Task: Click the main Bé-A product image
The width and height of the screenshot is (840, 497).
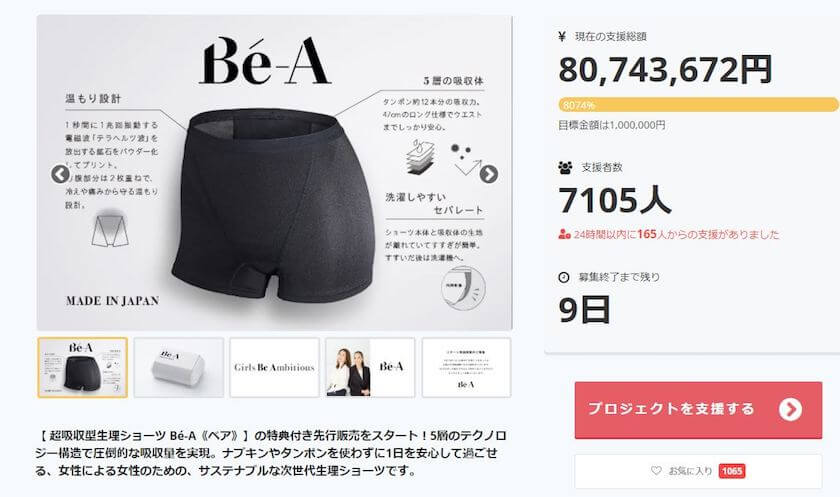Action: coord(274,172)
